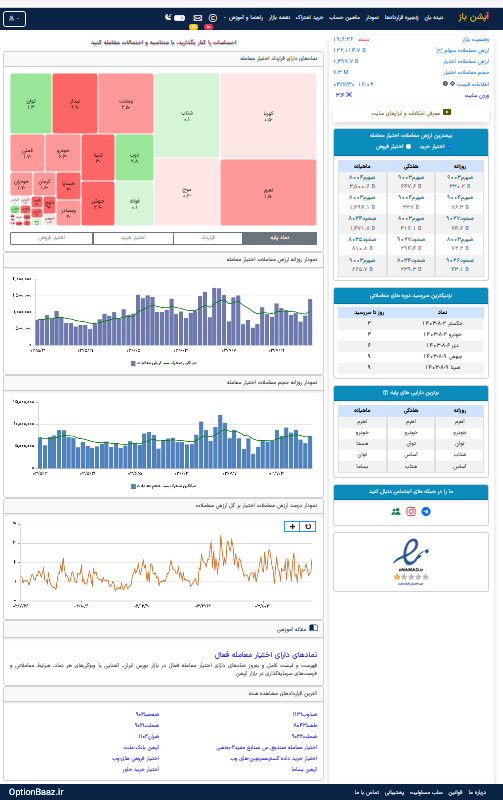Open article نمادهای دارای اختیار معامله فعال
This screenshot has height=800, width=503.
[x=266, y=655]
